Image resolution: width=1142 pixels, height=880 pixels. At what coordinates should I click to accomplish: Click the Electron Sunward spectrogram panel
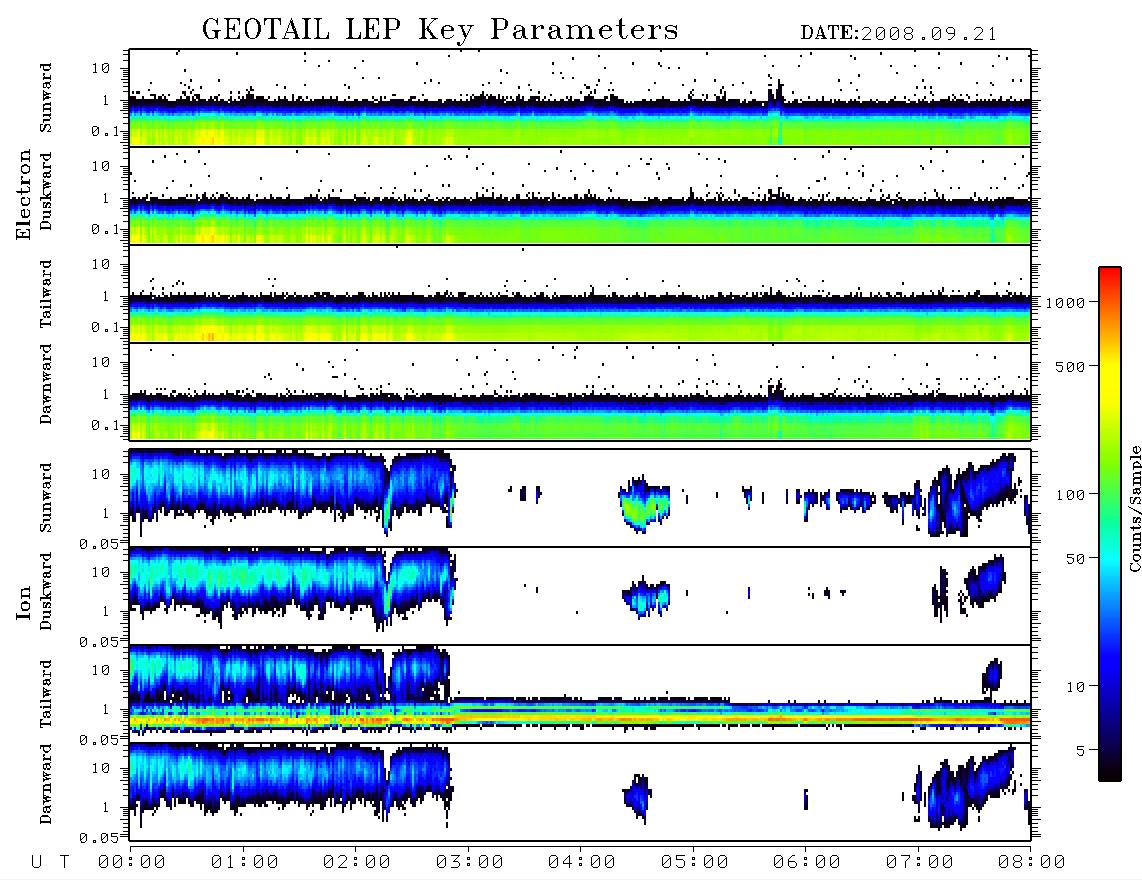click(x=580, y=98)
